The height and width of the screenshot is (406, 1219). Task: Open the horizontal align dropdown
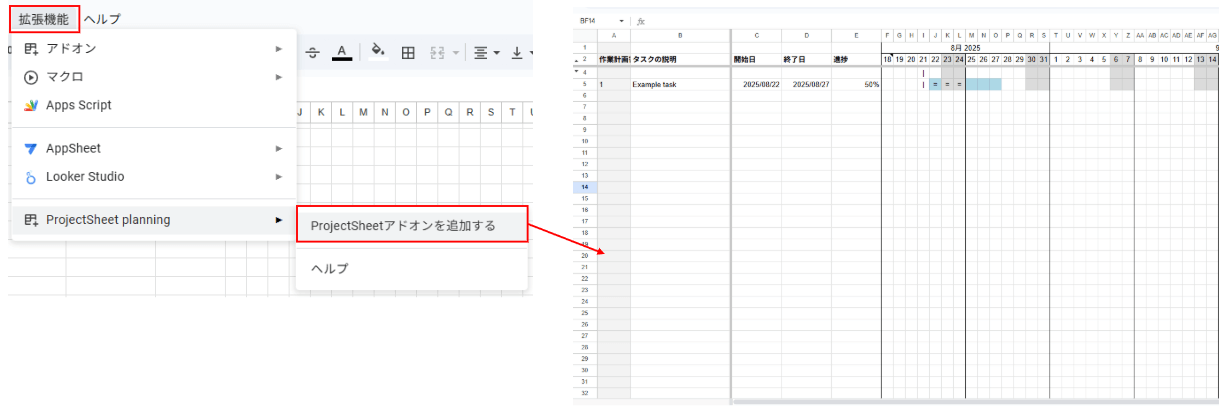pyautogui.click(x=487, y=53)
